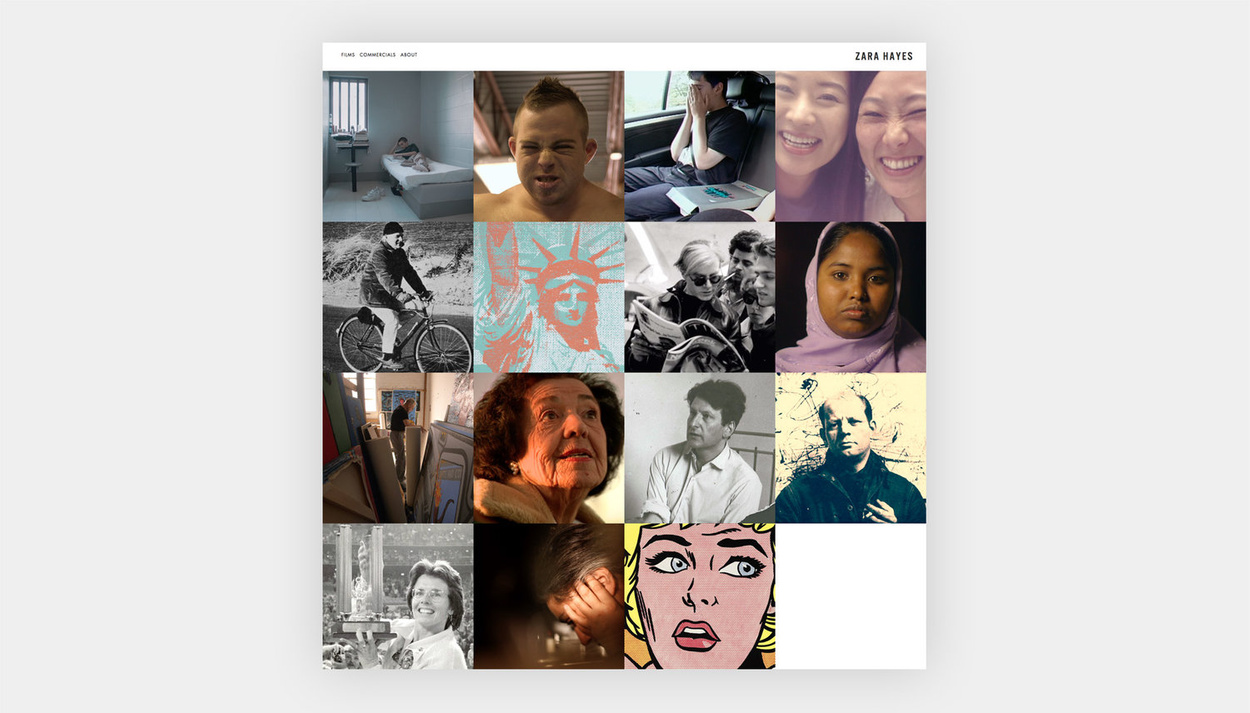Open the dark bowed head in hand thumbnail
Screen dimensions: 1250x713
coord(549,596)
